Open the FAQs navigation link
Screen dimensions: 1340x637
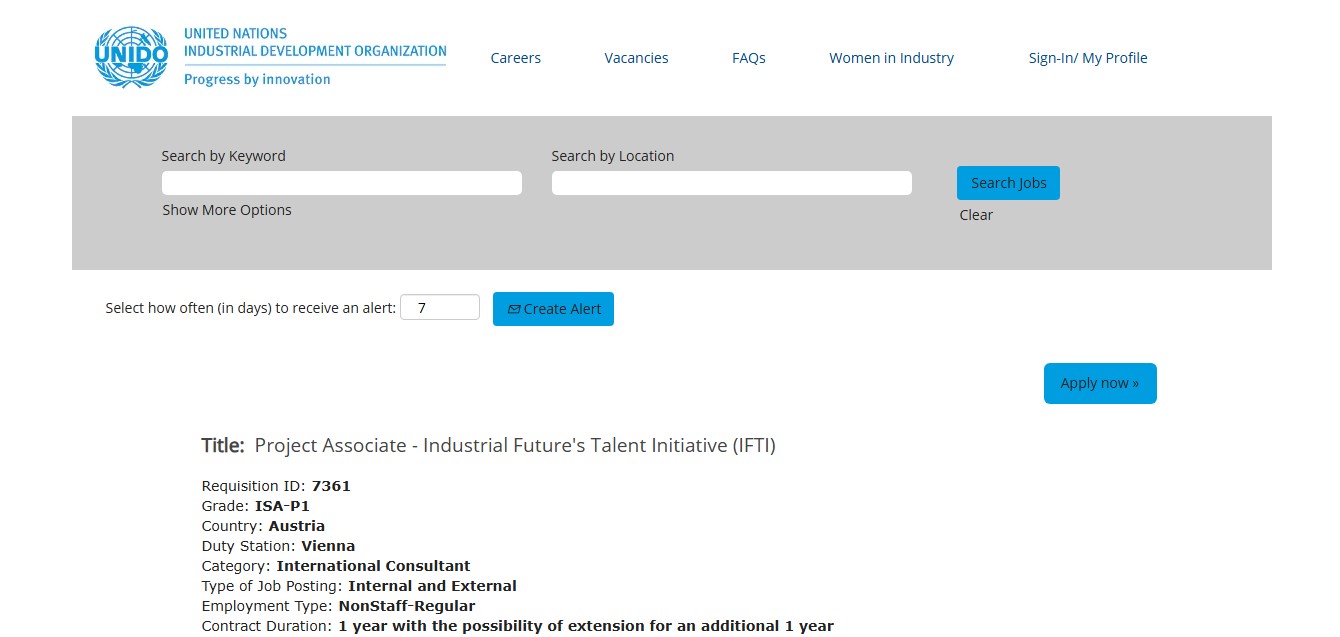[x=748, y=58]
